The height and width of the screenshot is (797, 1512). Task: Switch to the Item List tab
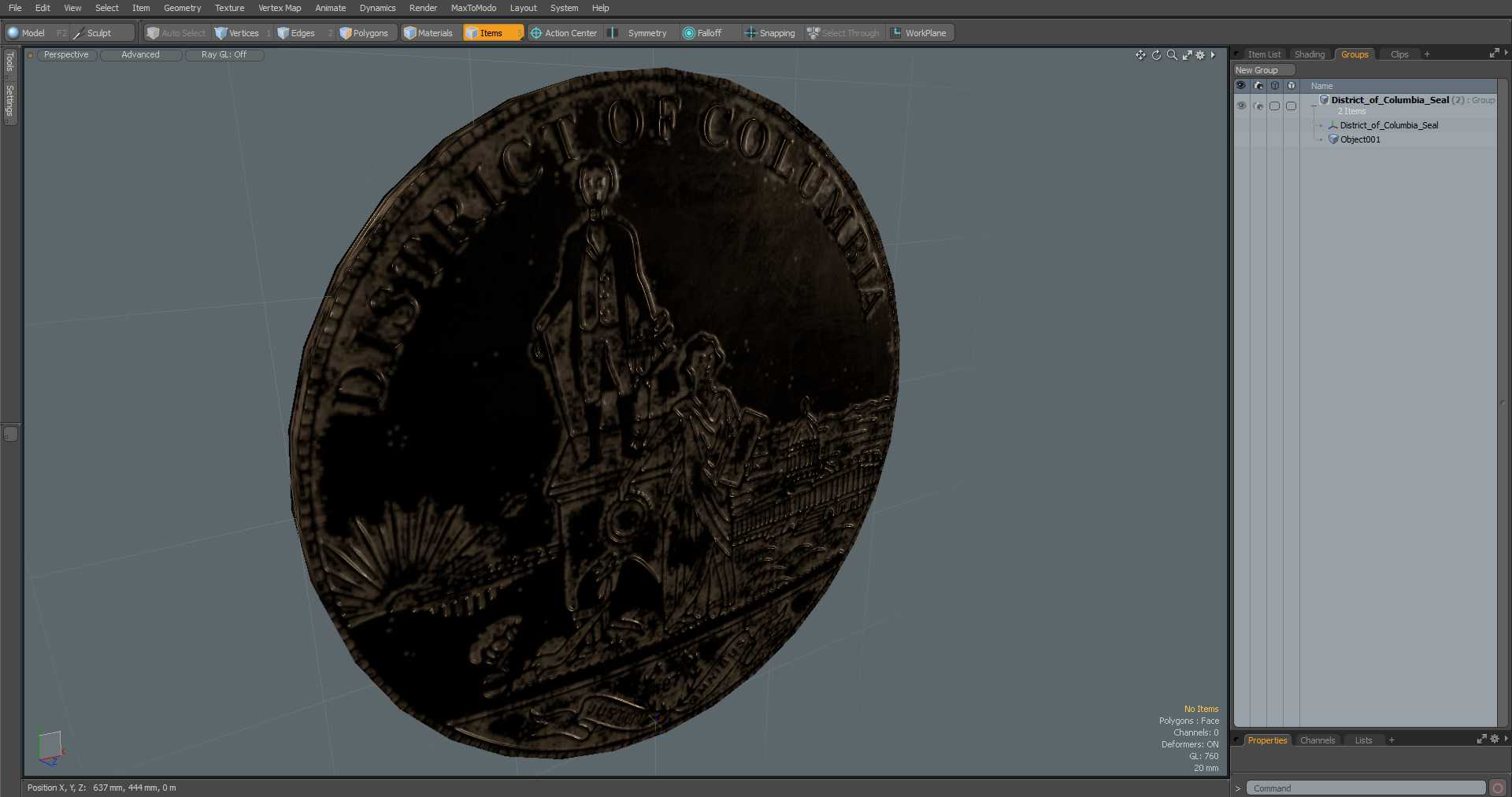coord(1264,54)
